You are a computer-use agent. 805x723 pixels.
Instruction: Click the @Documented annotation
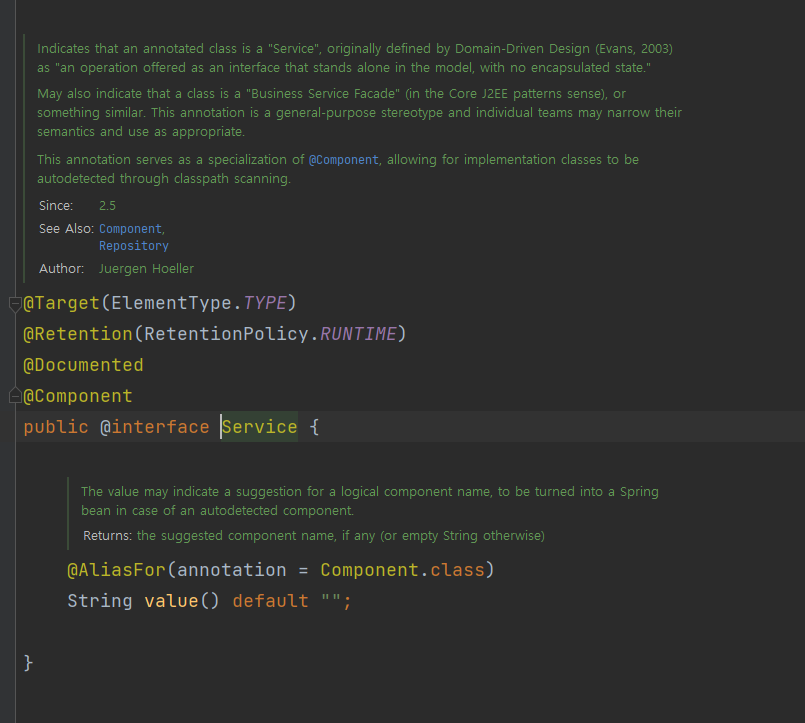83,365
